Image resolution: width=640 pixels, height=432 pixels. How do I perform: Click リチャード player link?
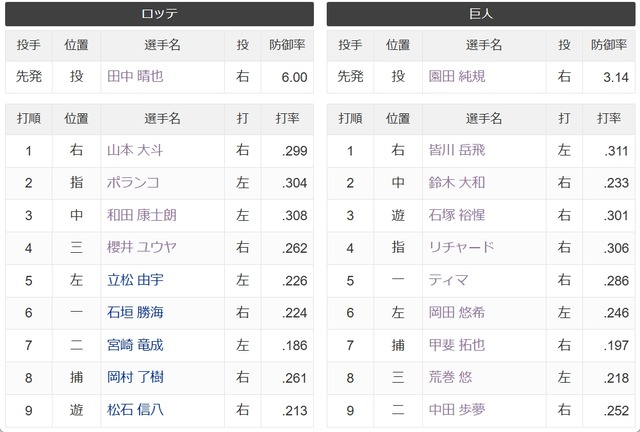[461, 247]
